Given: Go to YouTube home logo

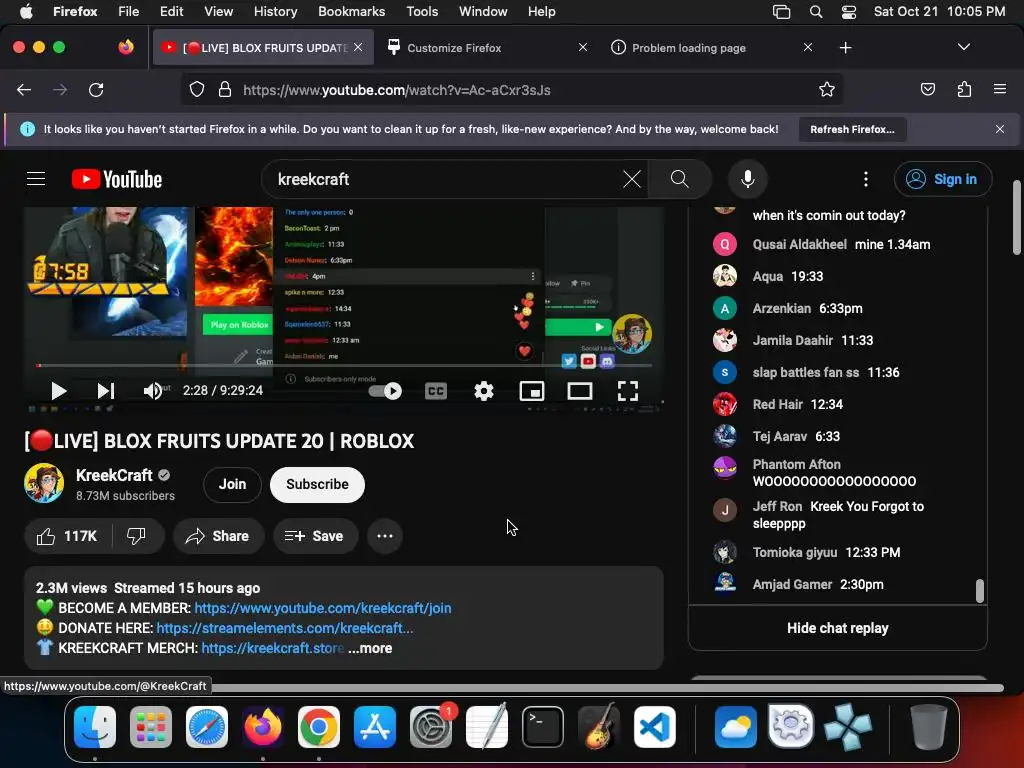Looking at the screenshot, I should (x=117, y=179).
